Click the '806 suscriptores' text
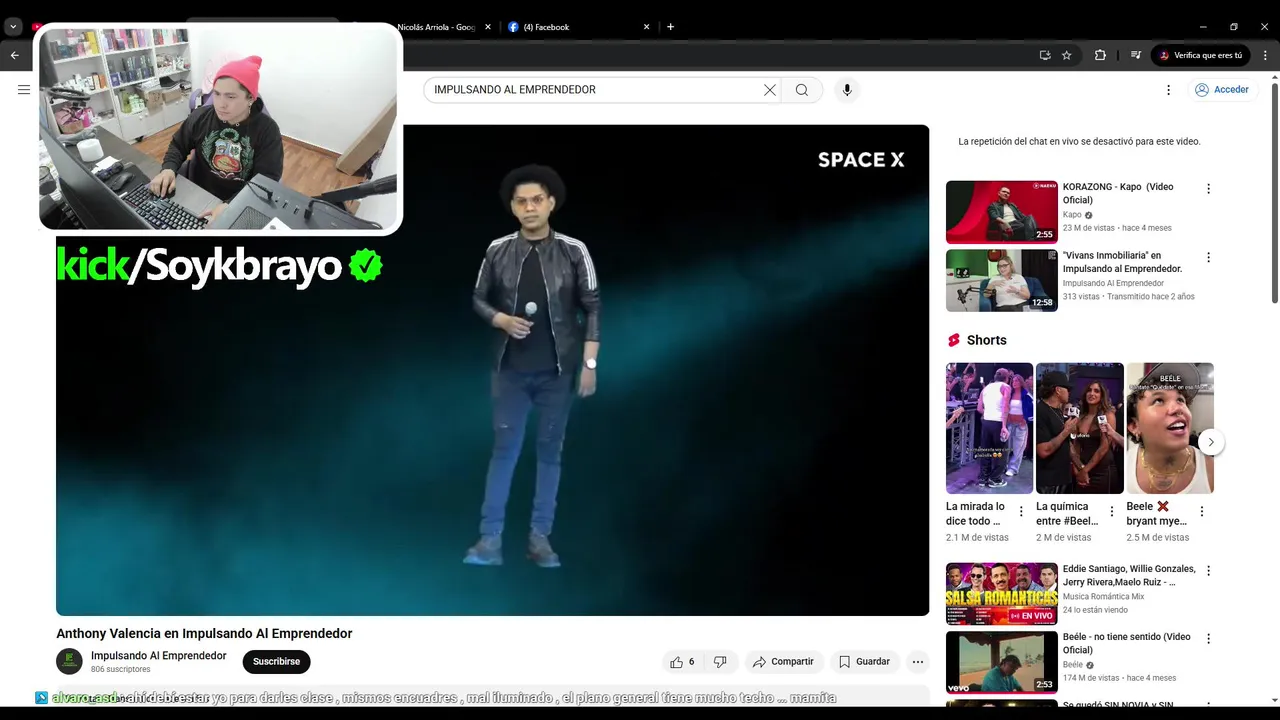The width and height of the screenshot is (1280, 720). coord(120,670)
